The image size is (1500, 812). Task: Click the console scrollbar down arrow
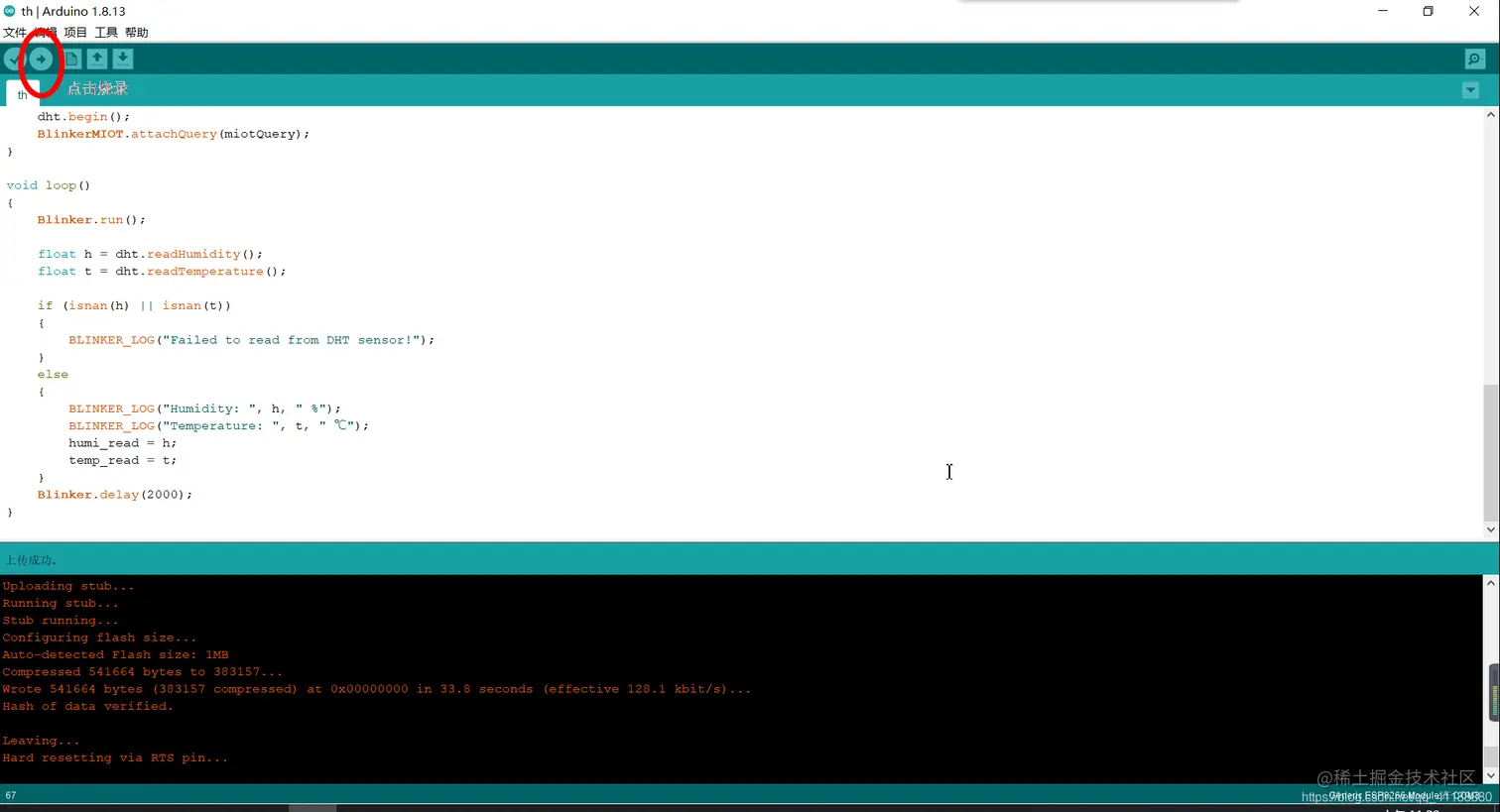pyautogui.click(x=1491, y=775)
